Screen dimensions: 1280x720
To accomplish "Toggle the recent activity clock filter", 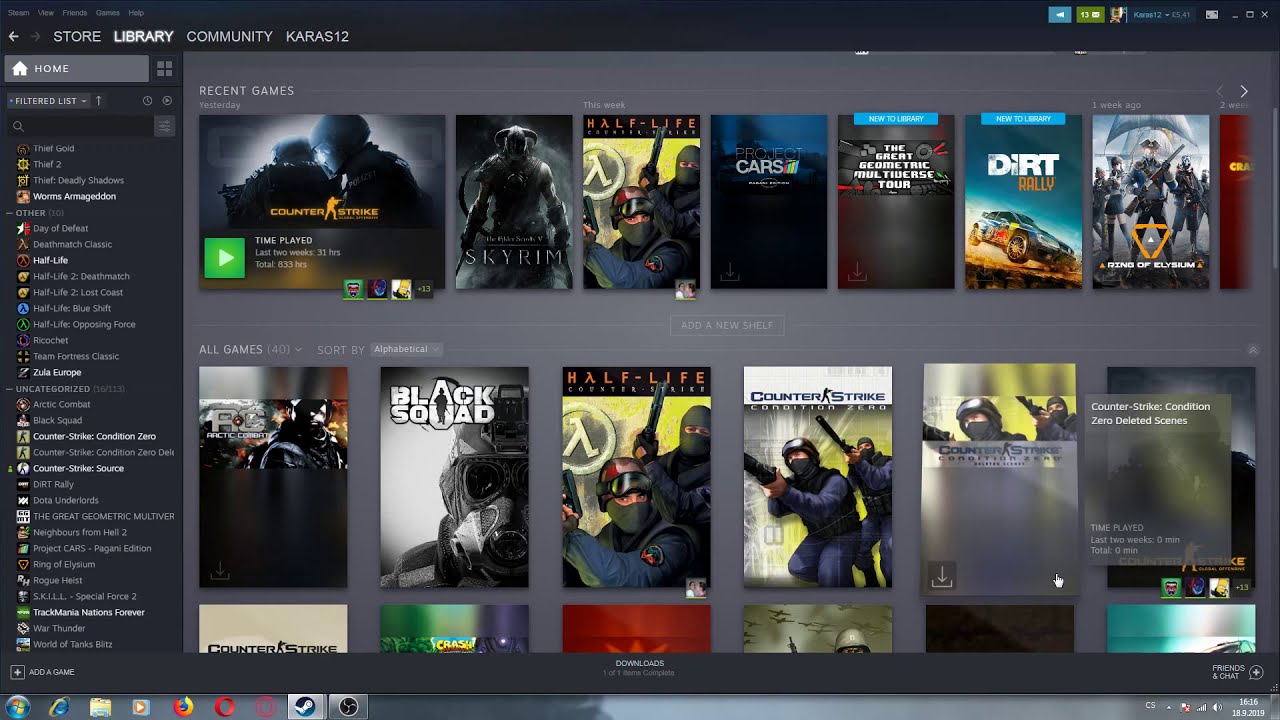I will [147, 100].
